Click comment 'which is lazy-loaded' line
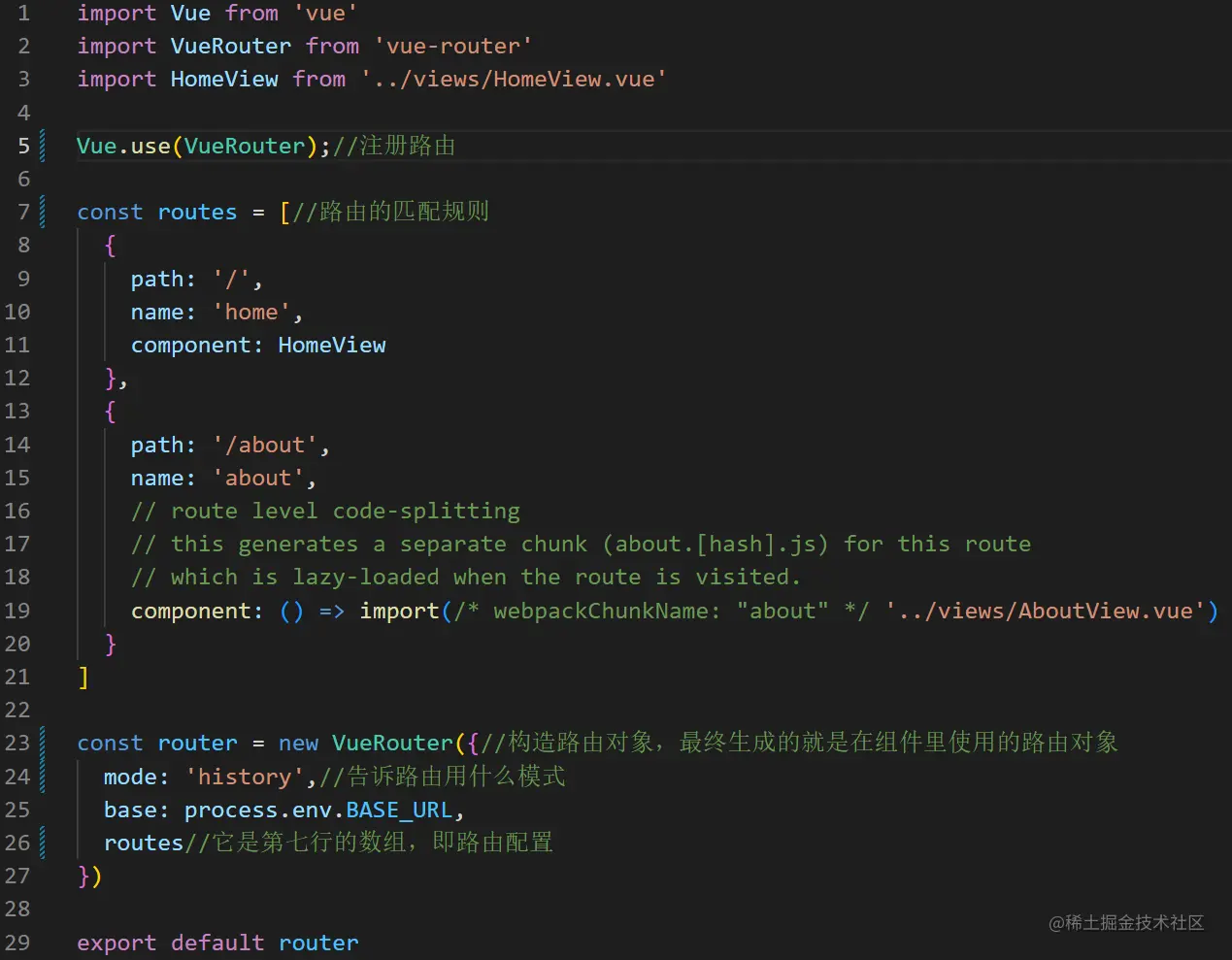The height and width of the screenshot is (960, 1232). [466, 578]
